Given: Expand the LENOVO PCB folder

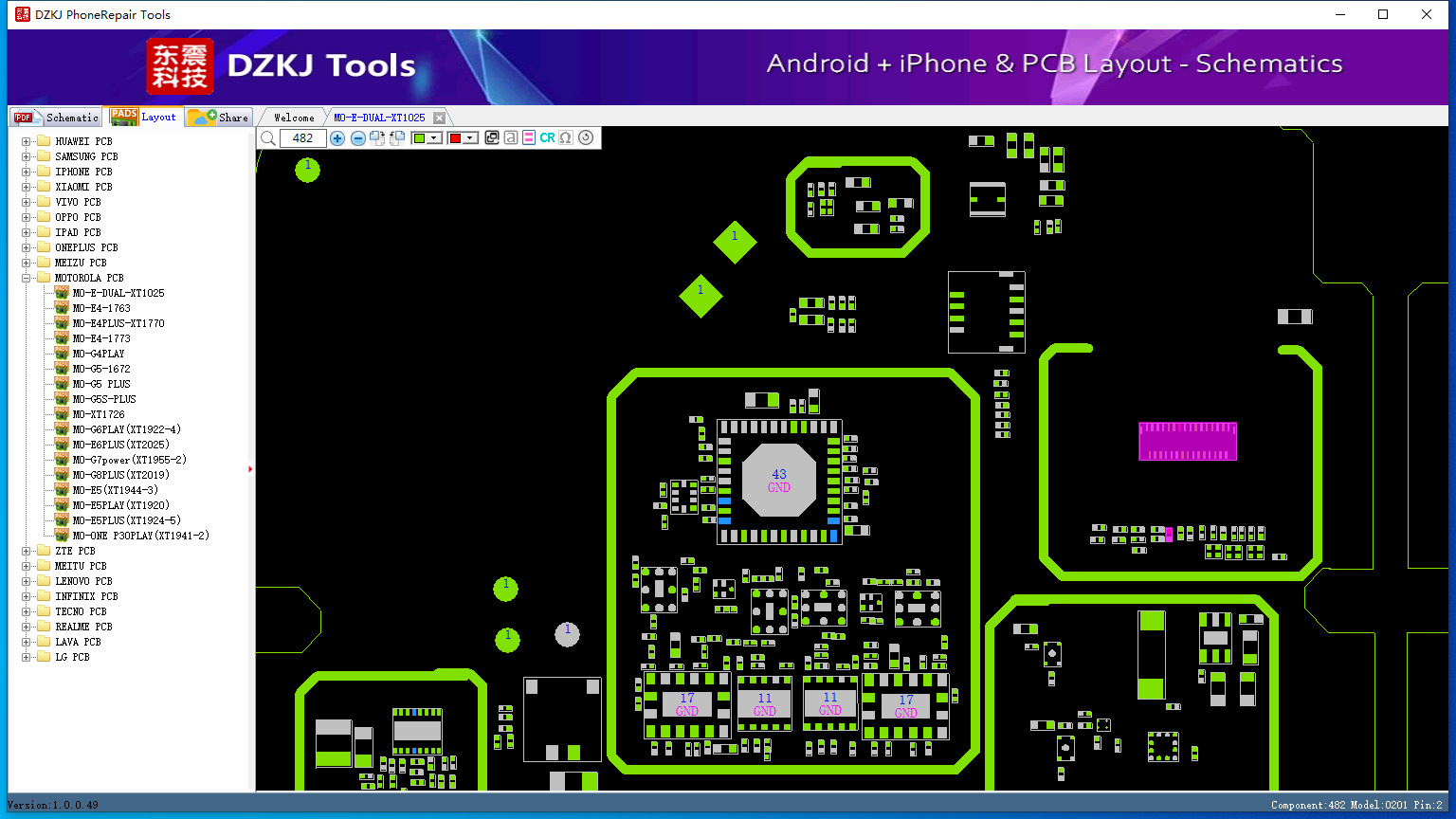Looking at the screenshot, I should (x=27, y=581).
